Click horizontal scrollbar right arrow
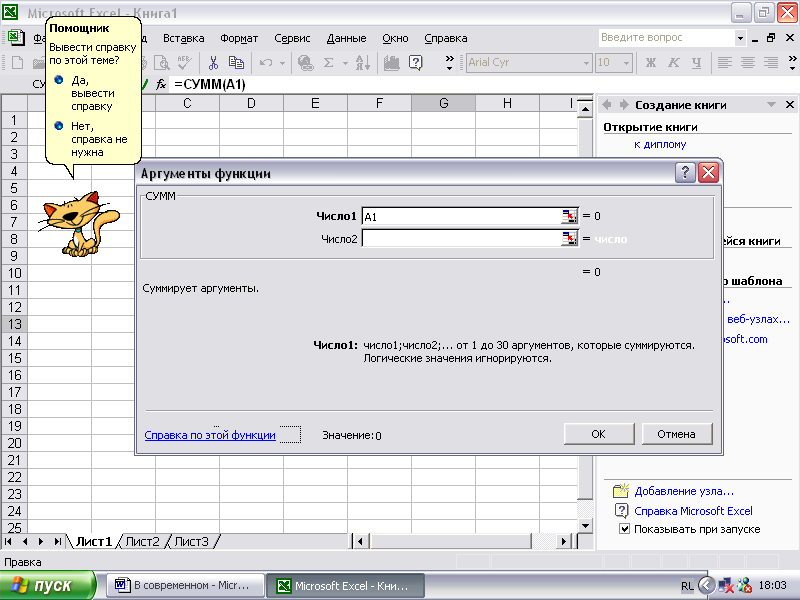The width and height of the screenshot is (800, 600). pos(563,541)
